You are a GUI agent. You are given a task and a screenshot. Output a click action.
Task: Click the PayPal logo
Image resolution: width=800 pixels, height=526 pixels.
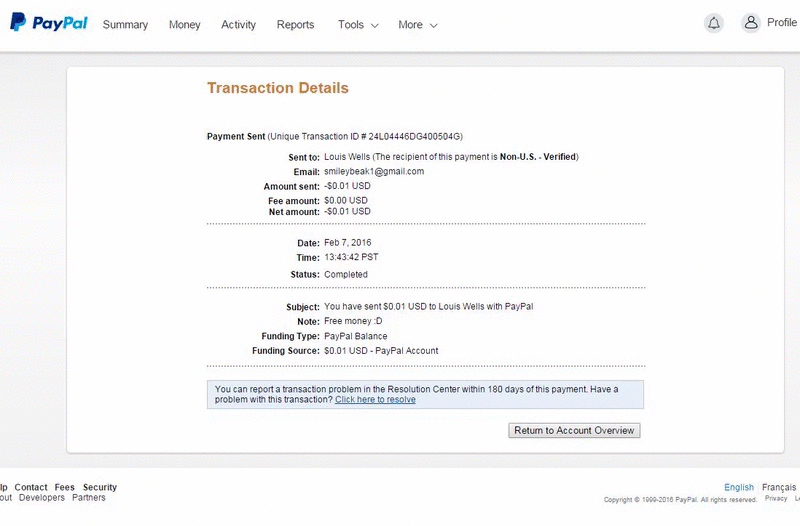[x=48, y=22]
